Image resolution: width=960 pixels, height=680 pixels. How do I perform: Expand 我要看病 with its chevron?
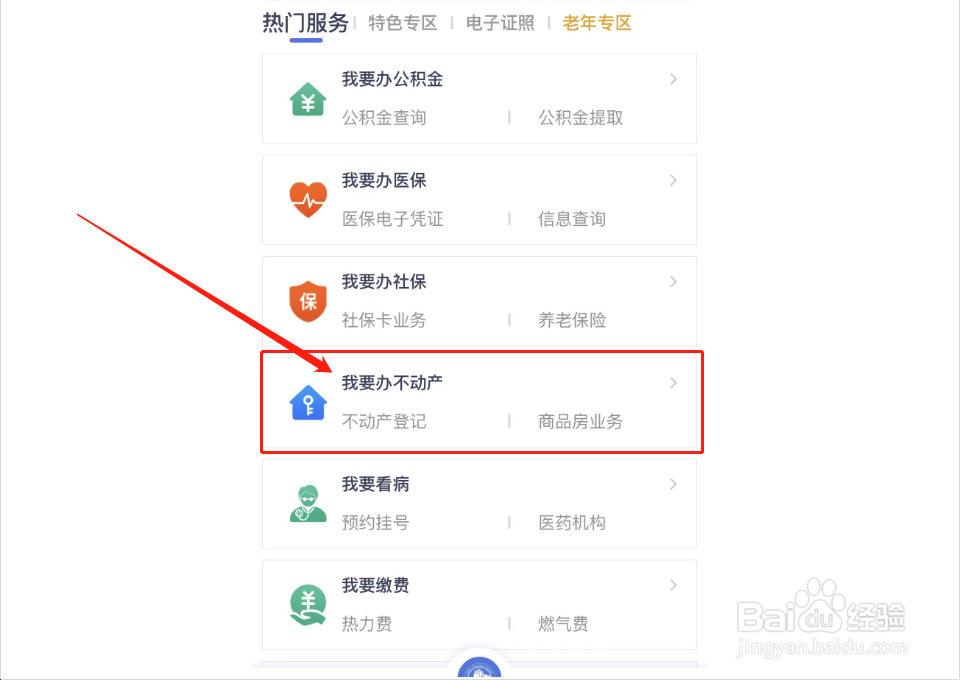point(673,484)
